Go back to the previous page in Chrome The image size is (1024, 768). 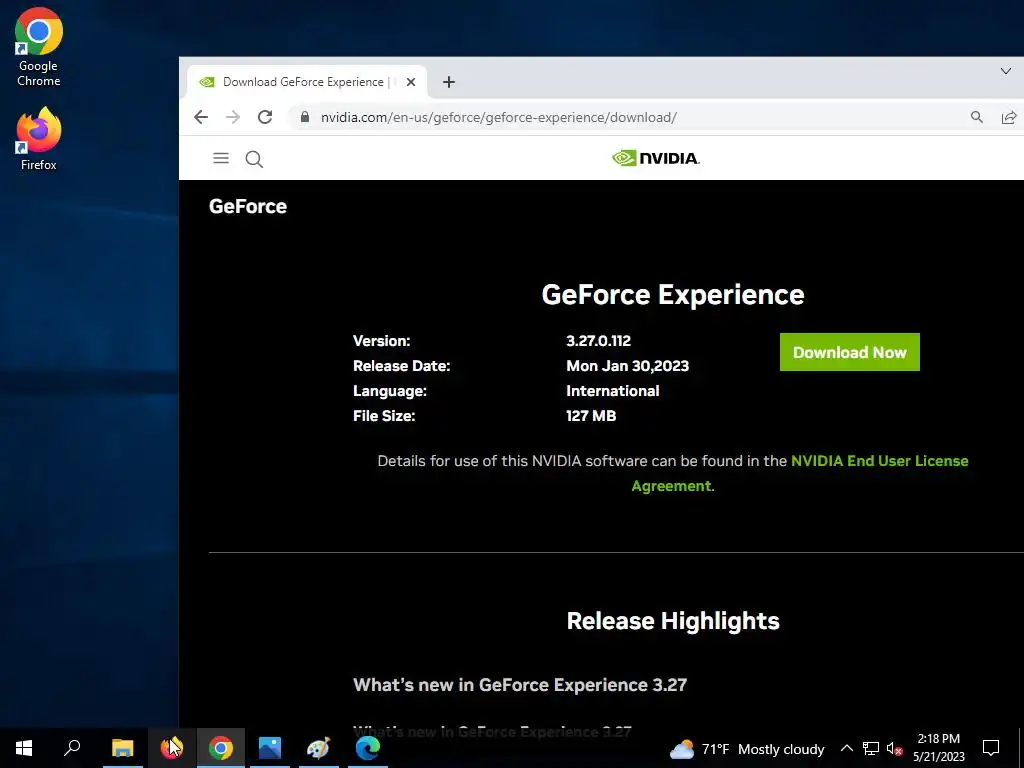pos(201,117)
